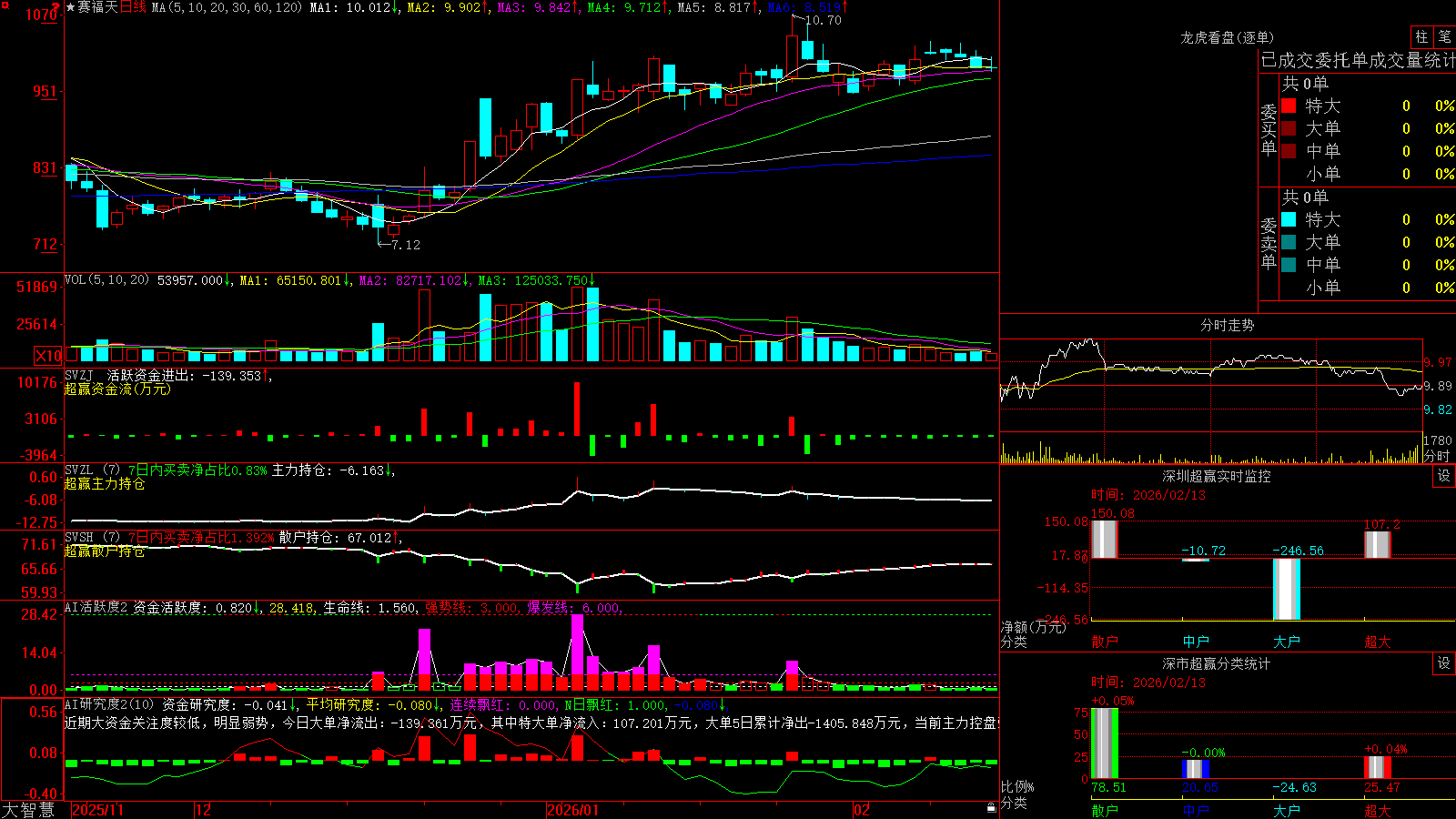Click the AI活跃度2 indicator name
1456x819 pixels.
(x=96, y=608)
